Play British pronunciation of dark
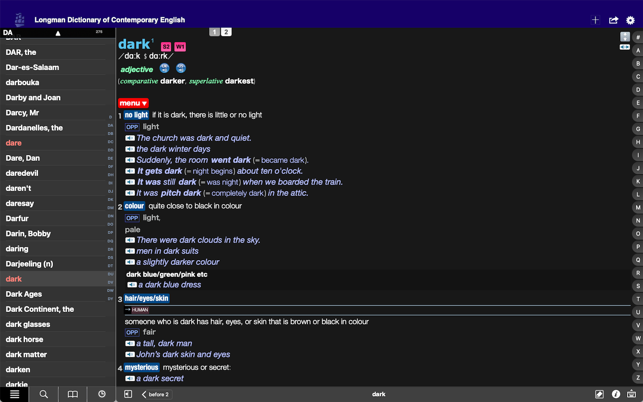The height and width of the screenshot is (402, 643). tap(164, 69)
